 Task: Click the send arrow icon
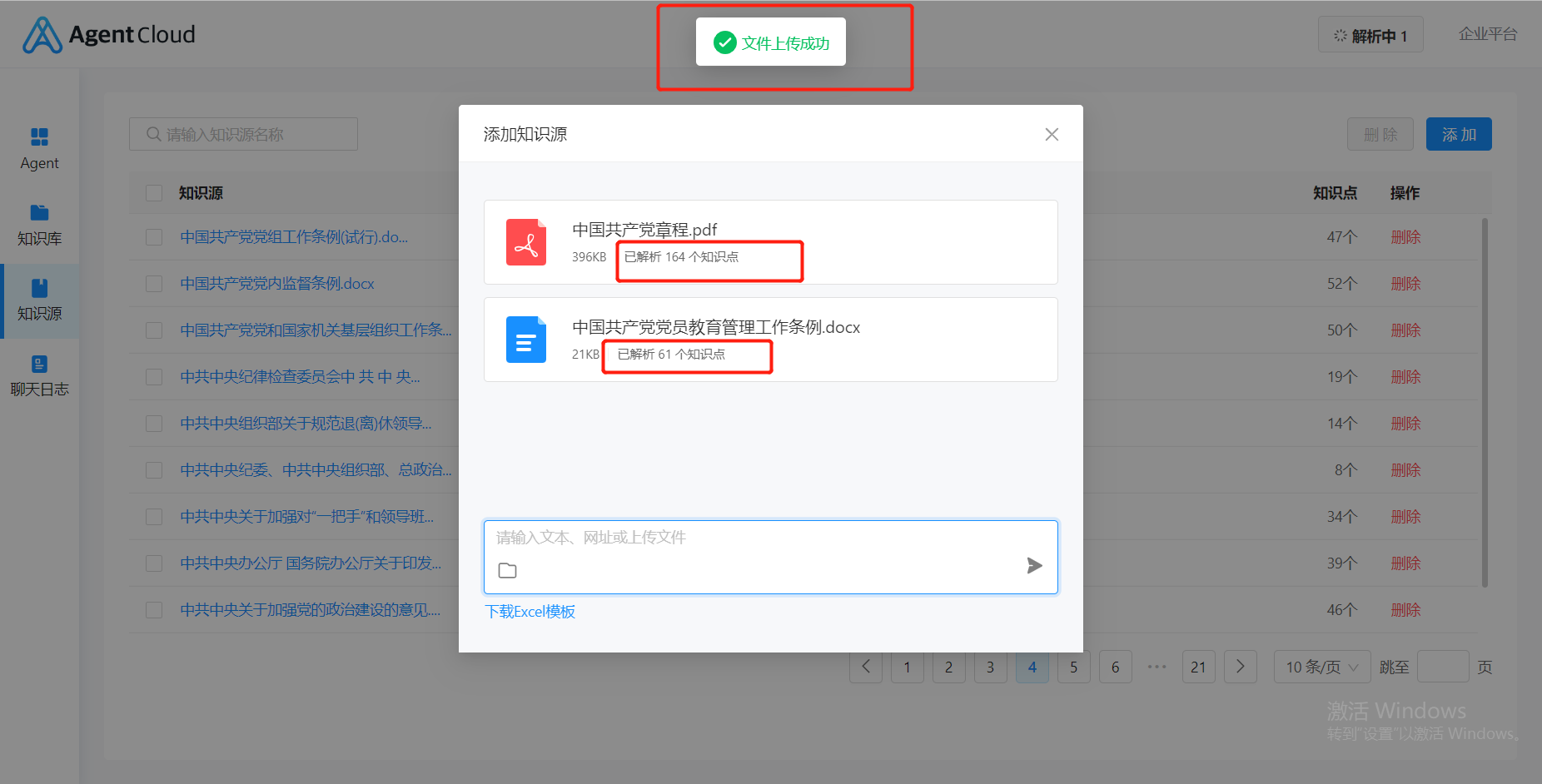1034,566
